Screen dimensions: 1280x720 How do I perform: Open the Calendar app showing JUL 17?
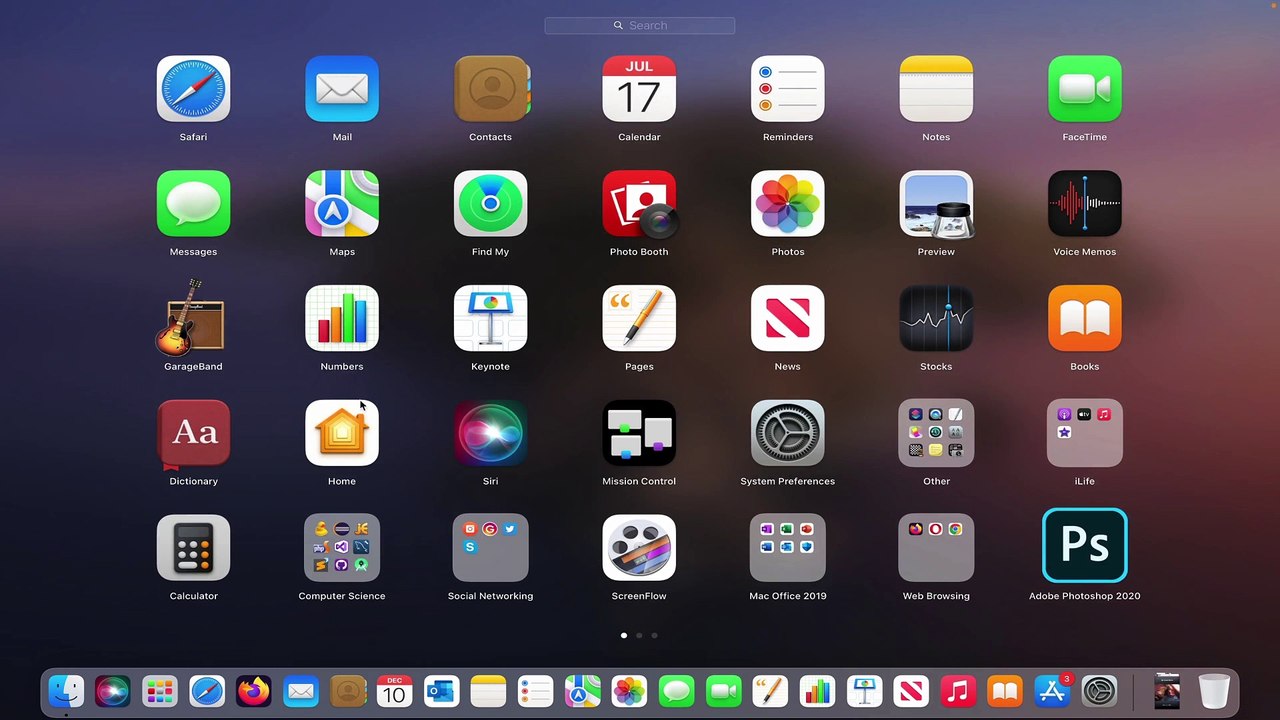[639, 89]
